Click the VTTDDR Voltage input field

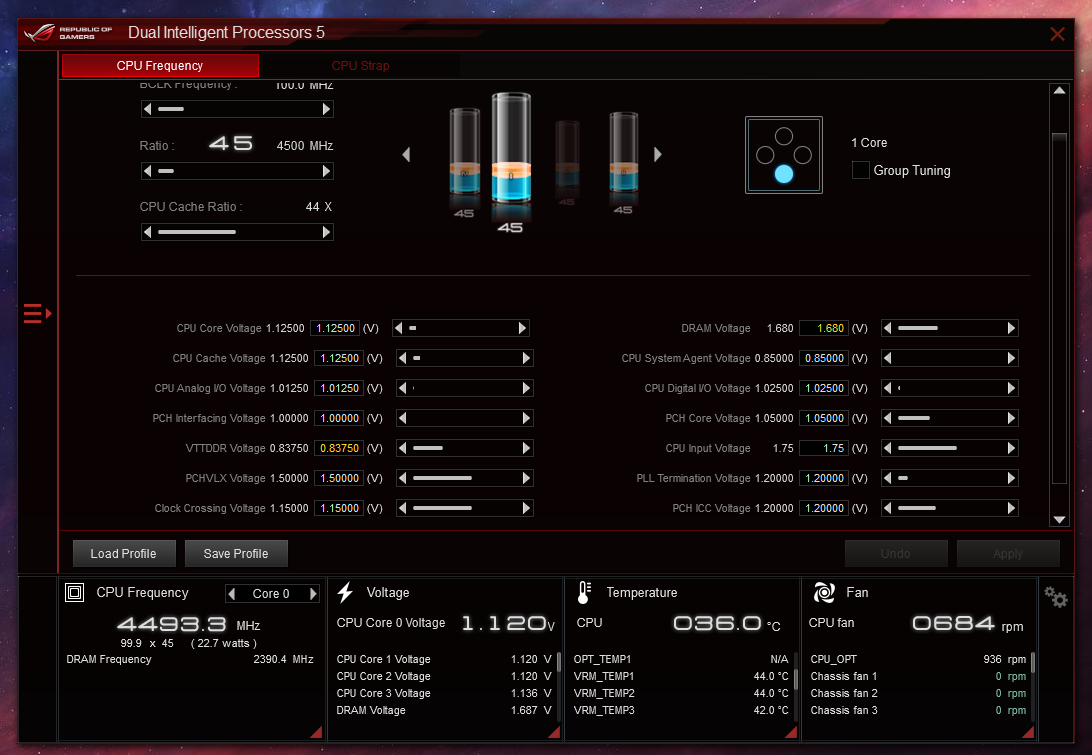[339, 448]
